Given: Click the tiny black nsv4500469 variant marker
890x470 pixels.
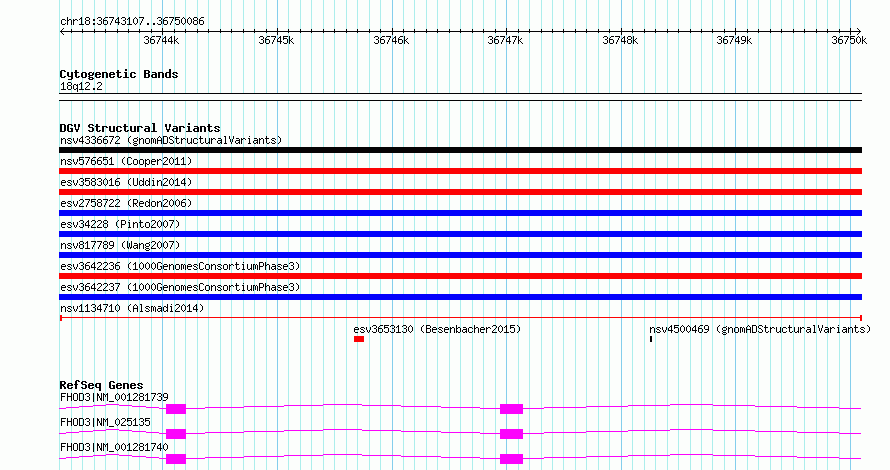Looking at the screenshot, I should coord(651,339).
